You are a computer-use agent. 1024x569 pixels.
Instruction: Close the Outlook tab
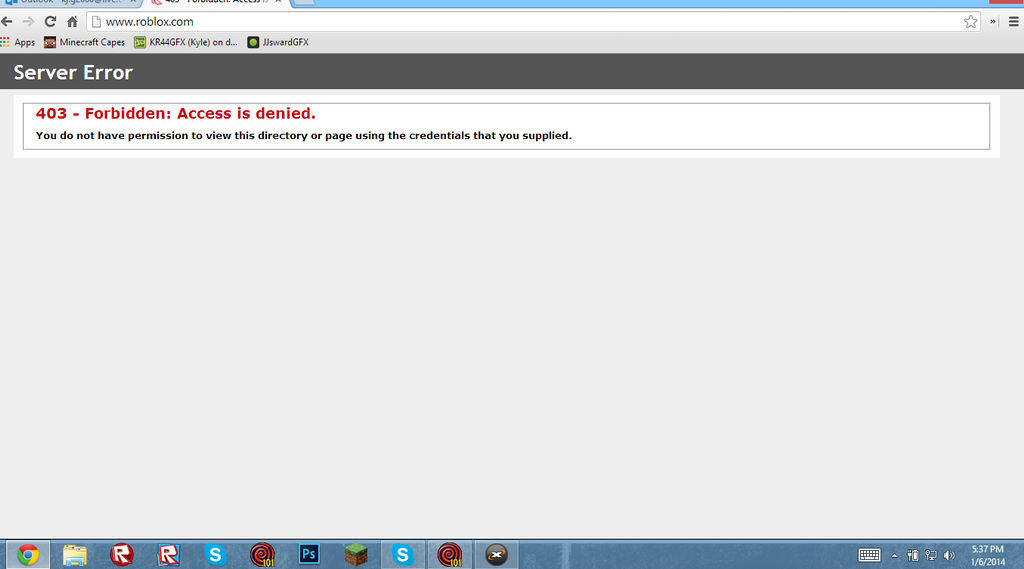(x=133, y=2)
